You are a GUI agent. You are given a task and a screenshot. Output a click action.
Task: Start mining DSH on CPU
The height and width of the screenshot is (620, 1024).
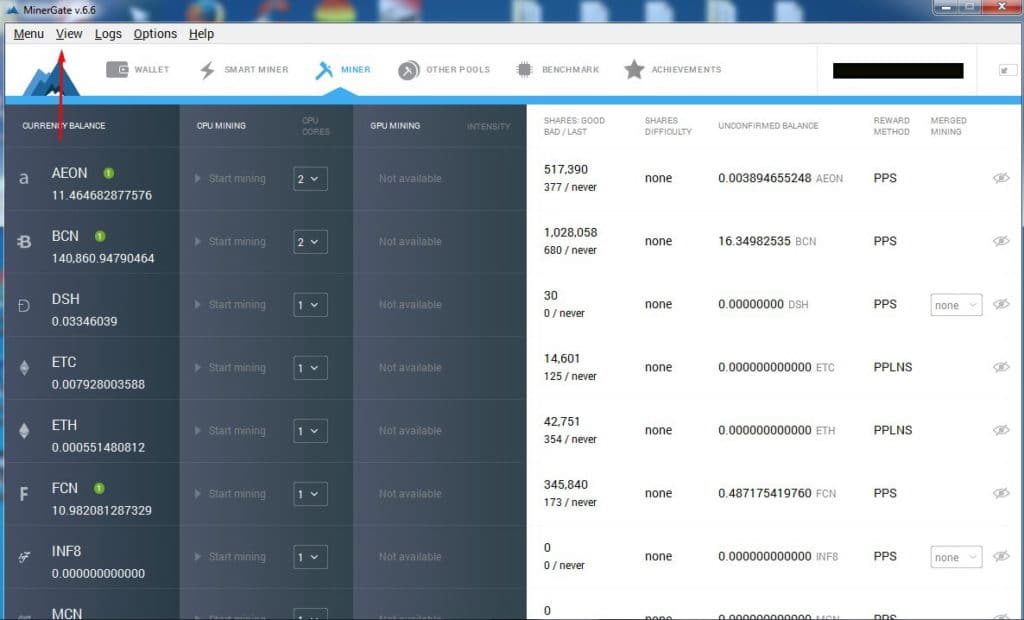click(230, 304)
